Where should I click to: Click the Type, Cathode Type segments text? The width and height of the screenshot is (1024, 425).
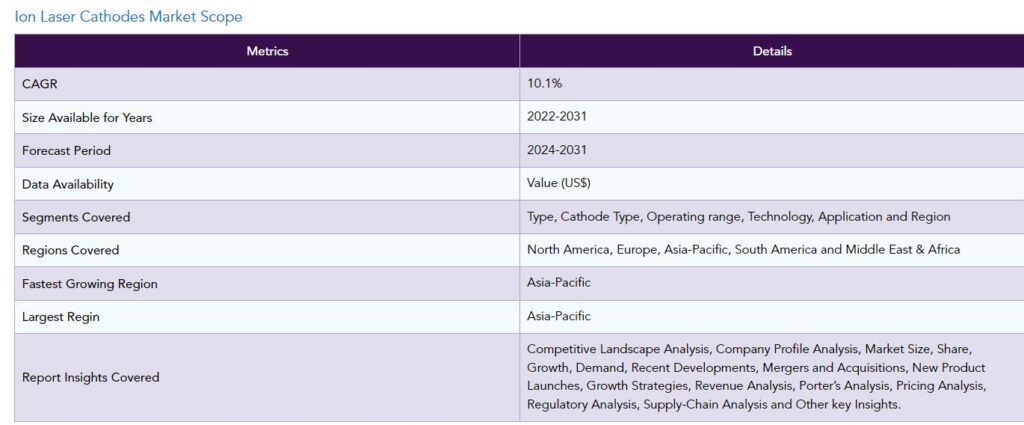click(x=739, y=217)
